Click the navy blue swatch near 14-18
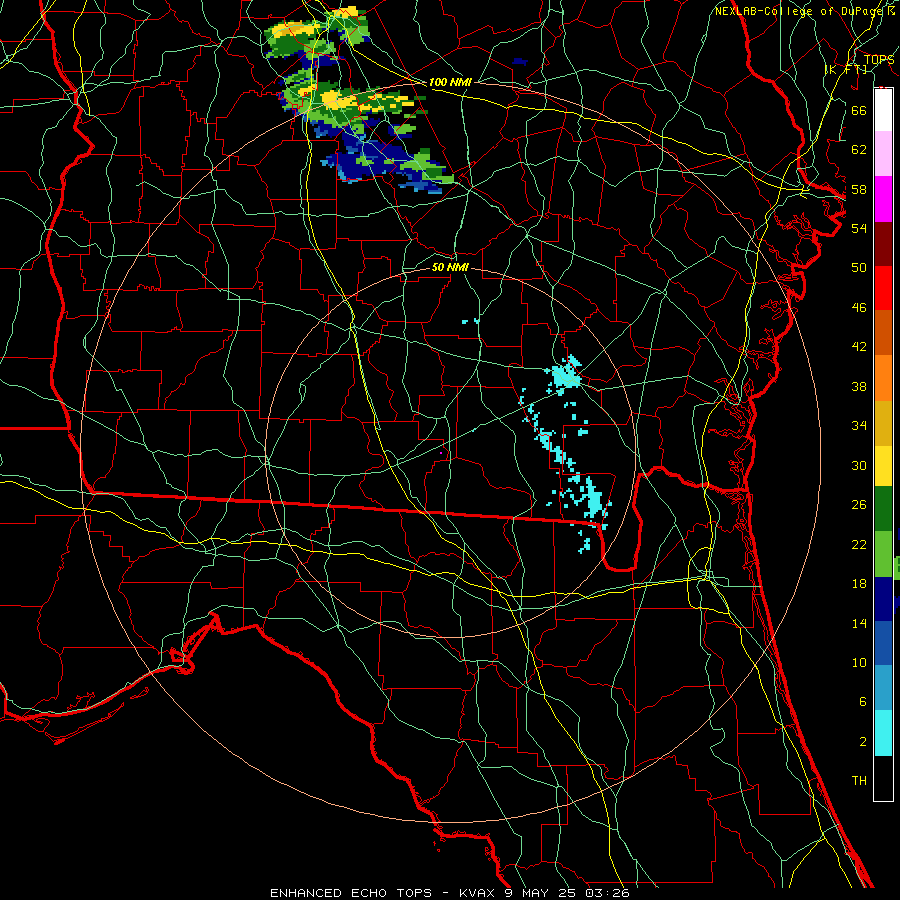The width and height of the screenshot is (900, 900). coord(883,599)
